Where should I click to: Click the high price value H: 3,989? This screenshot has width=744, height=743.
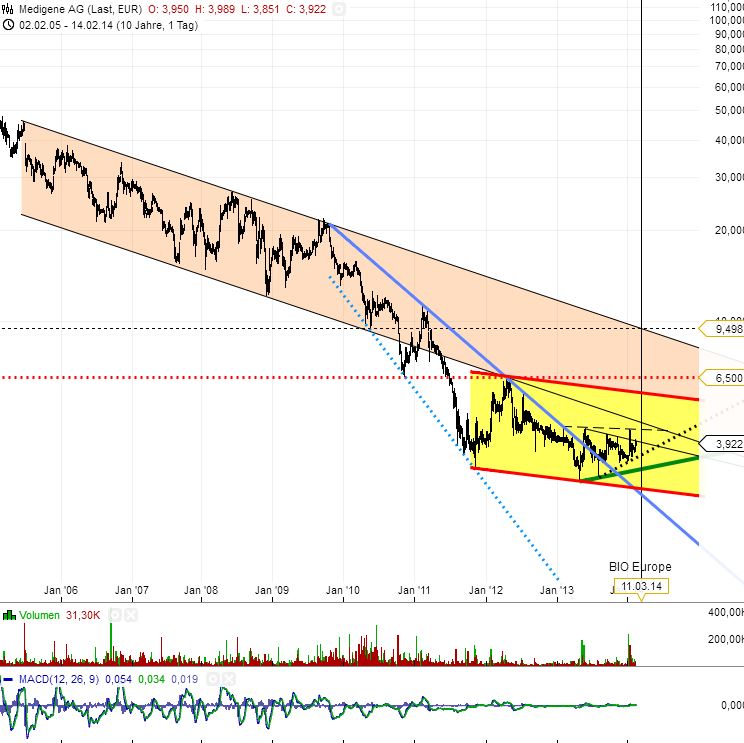pos(215,9)
